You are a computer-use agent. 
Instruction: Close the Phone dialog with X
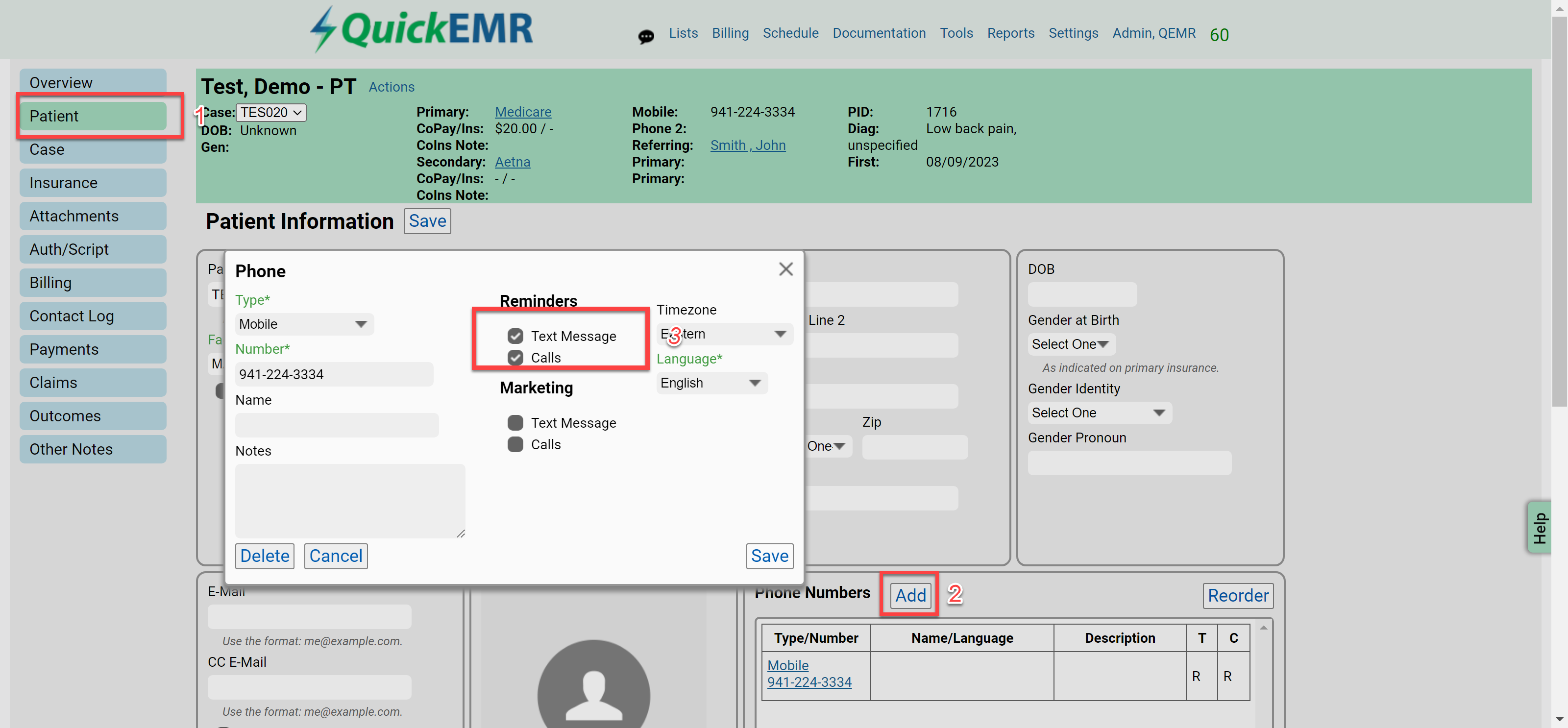[785, 269]
